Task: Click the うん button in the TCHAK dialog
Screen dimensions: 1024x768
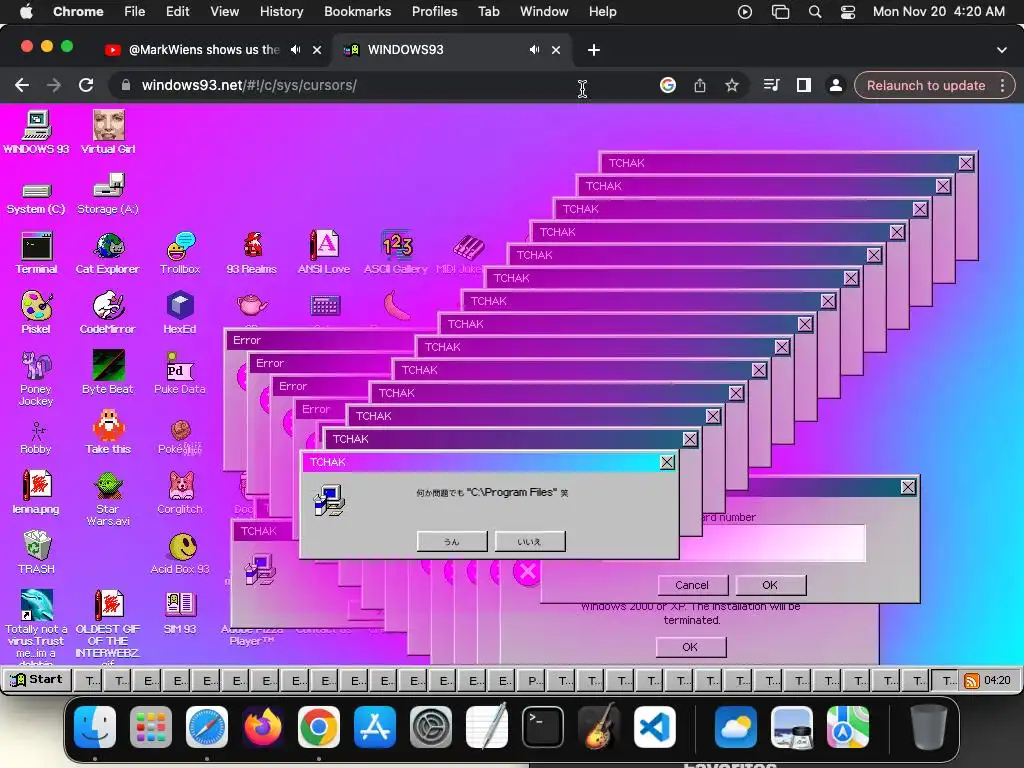Action: click(452, 541)
